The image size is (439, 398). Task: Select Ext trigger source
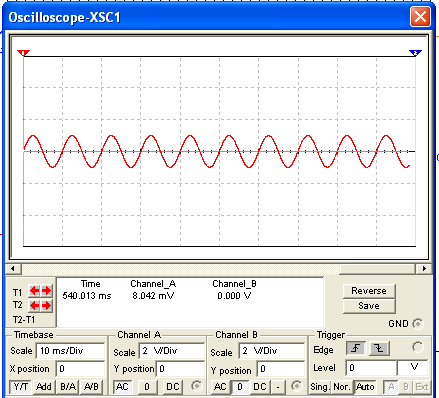point(422,387)
